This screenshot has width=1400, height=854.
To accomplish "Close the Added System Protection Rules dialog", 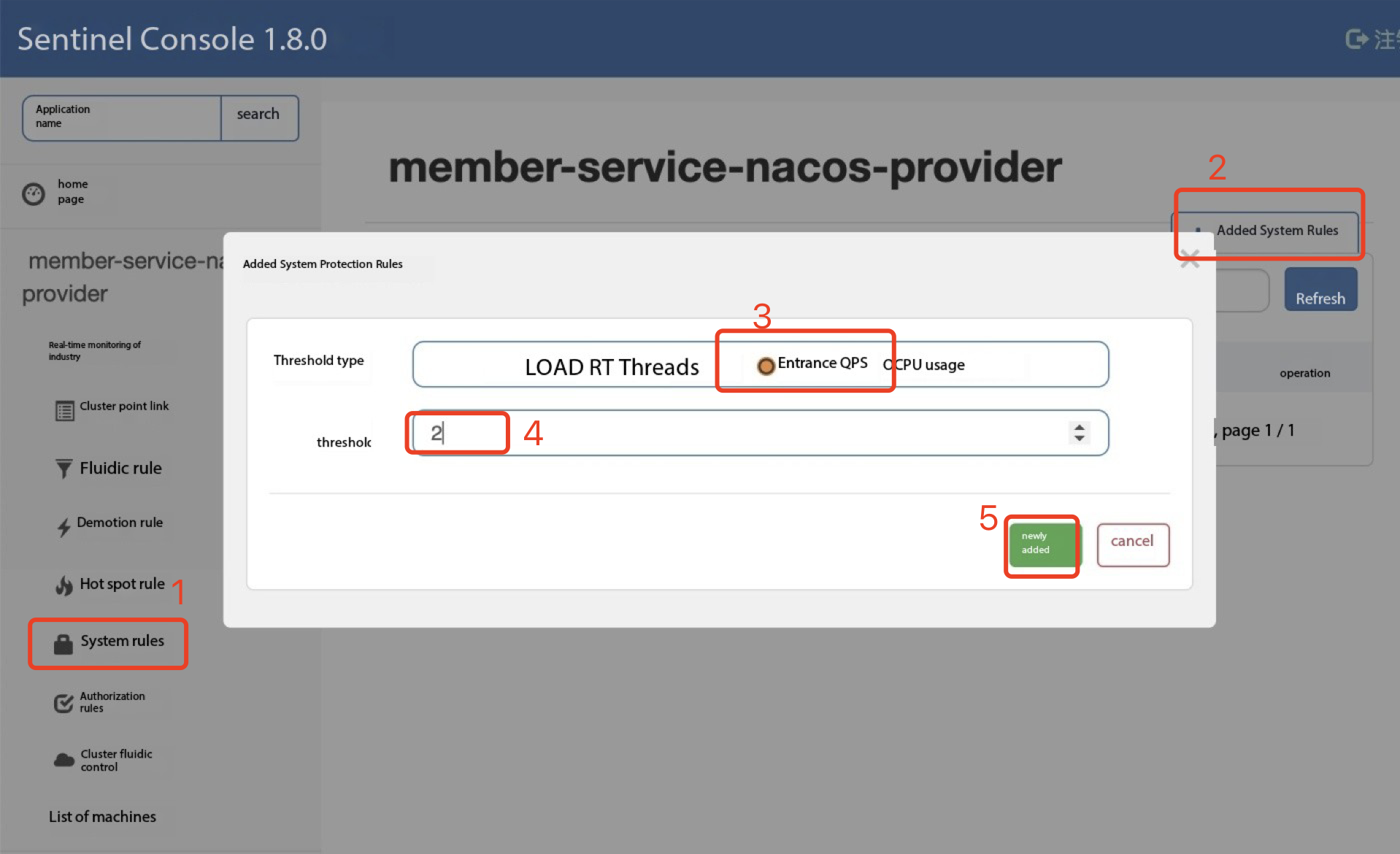I will pyautogui.click(x=1190, y=258).
